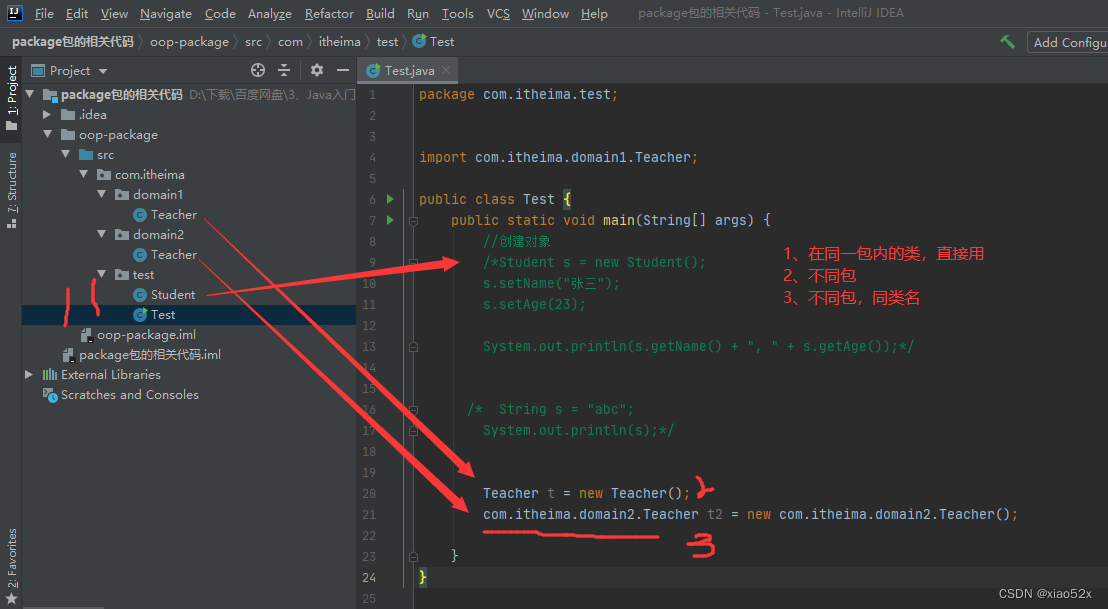The image size is (1108, 609).
Task: Open the Navigate menu
Action: [166, 13]
